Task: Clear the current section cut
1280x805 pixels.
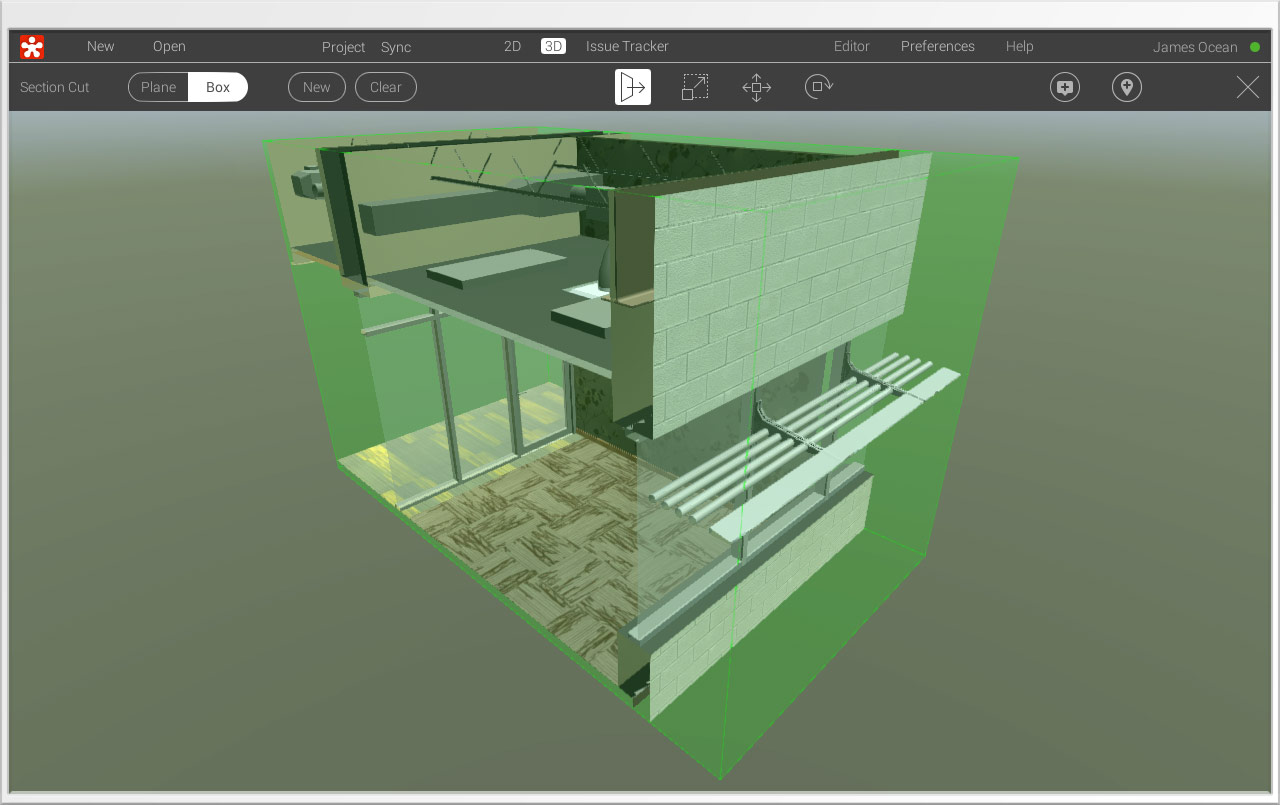Action: click(385, 87)
